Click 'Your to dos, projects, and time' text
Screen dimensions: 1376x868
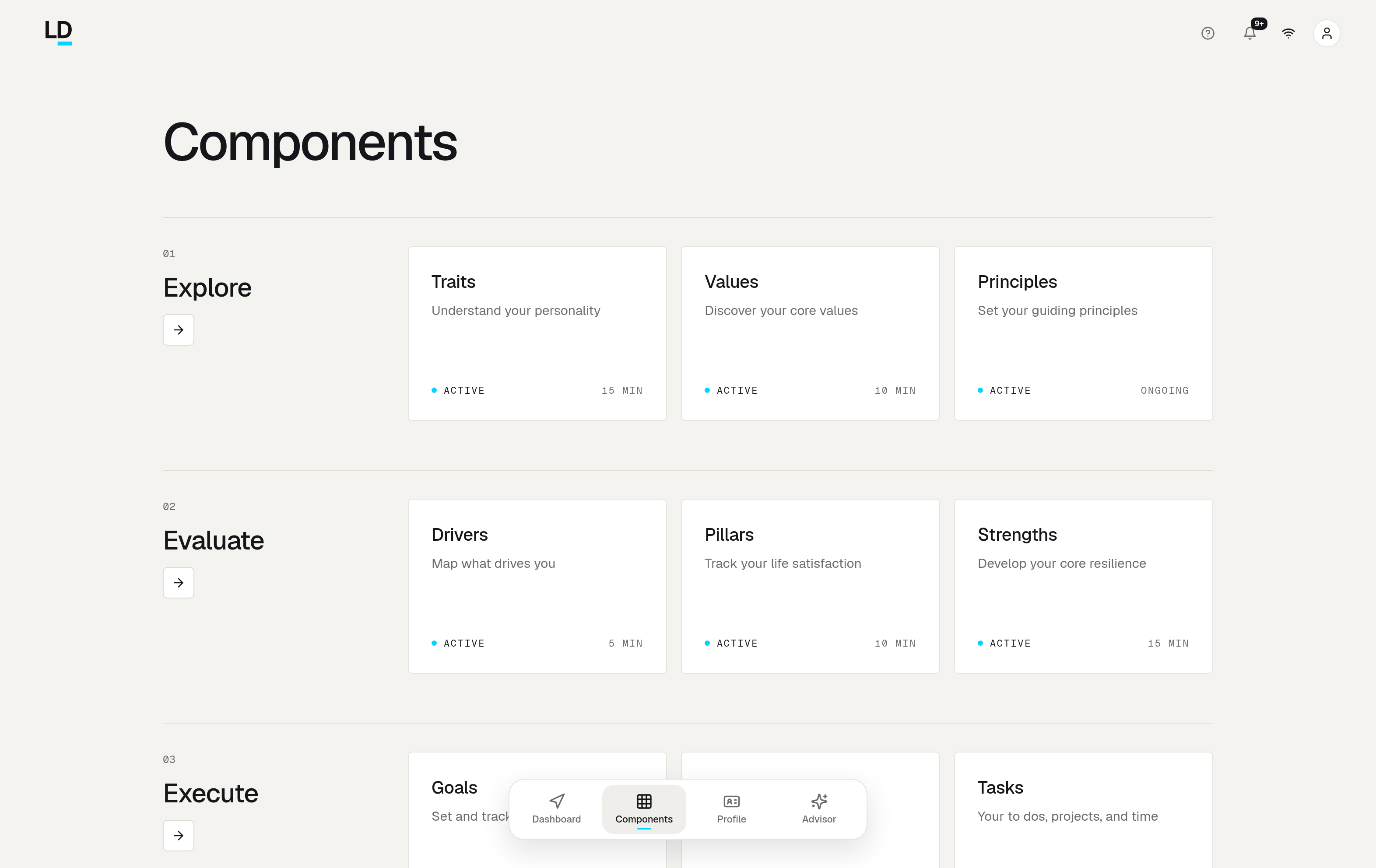click(x=1067, y=817)
